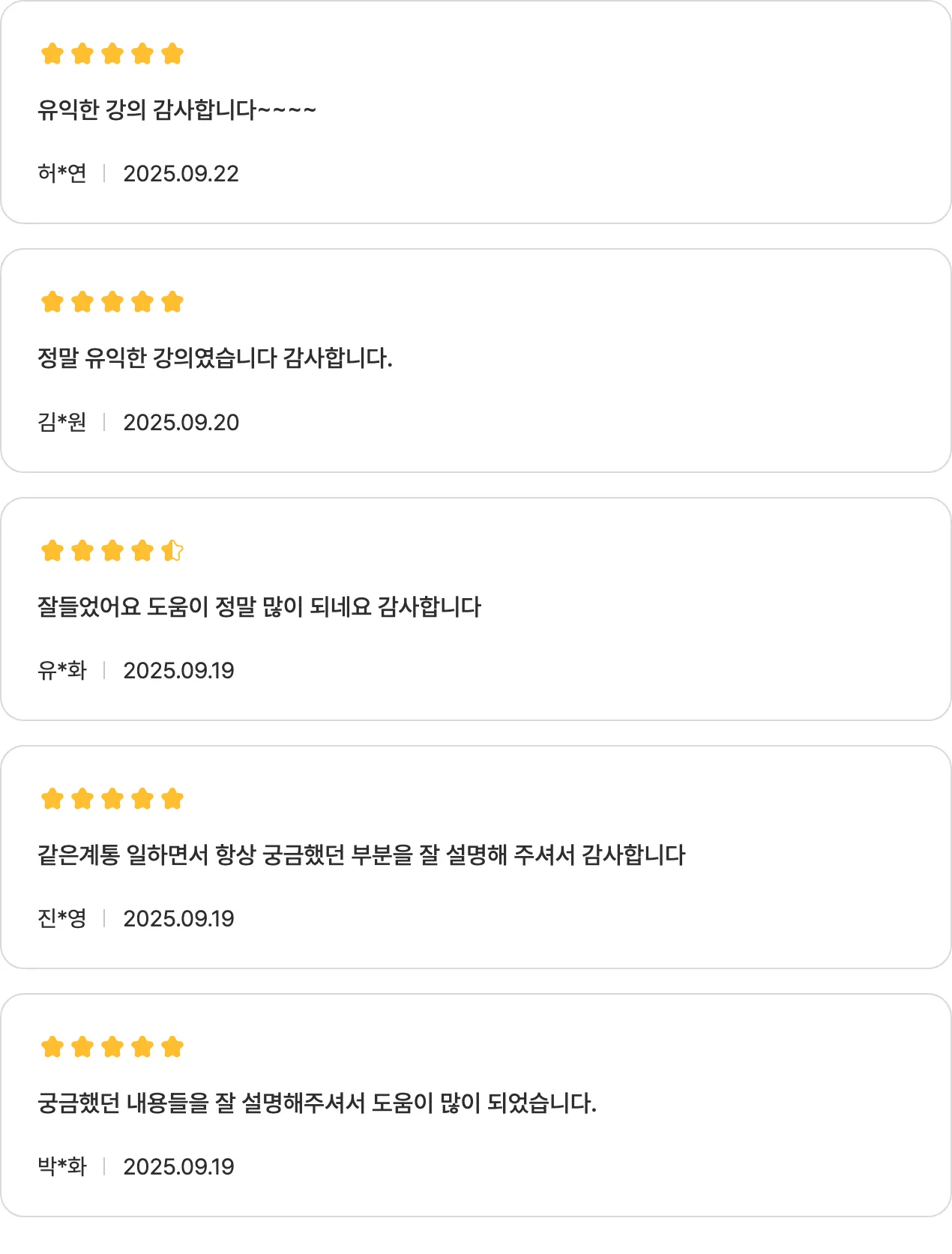
Task: Click the first star in 유*화's rating
Action: click(52, 551)
